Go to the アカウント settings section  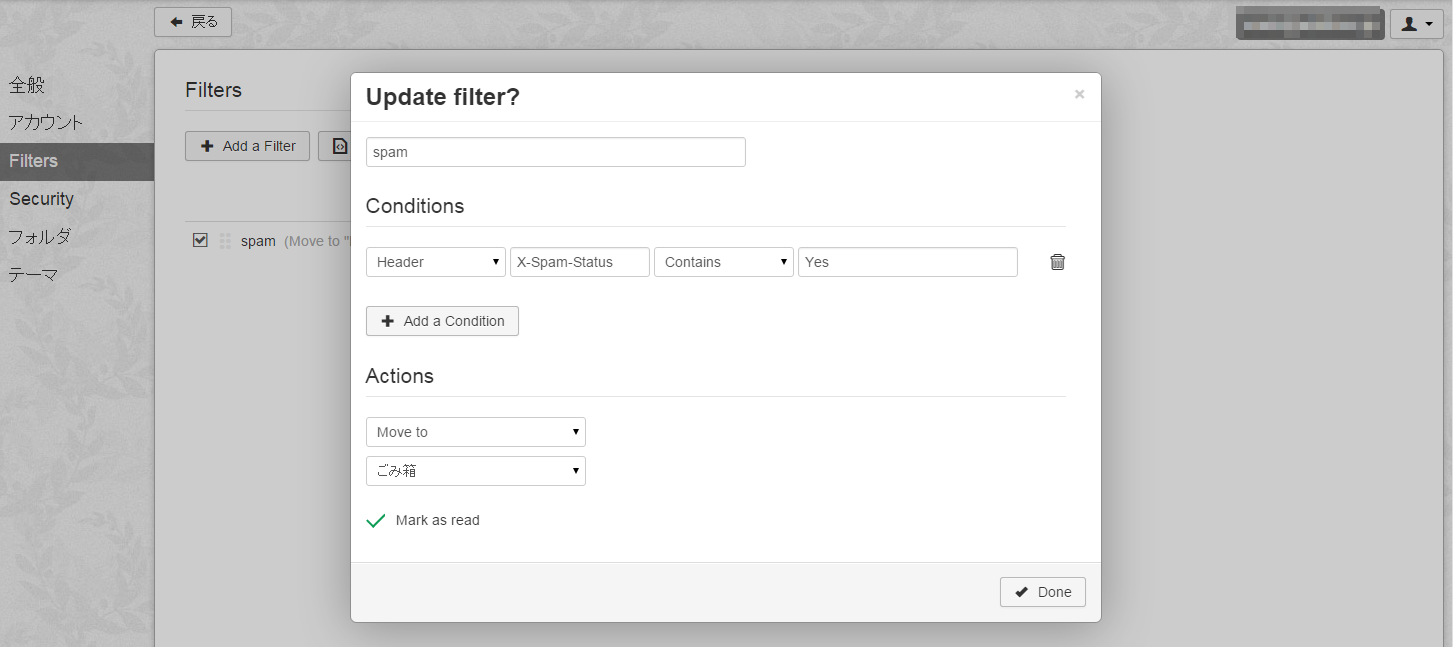tap(46, 123)
